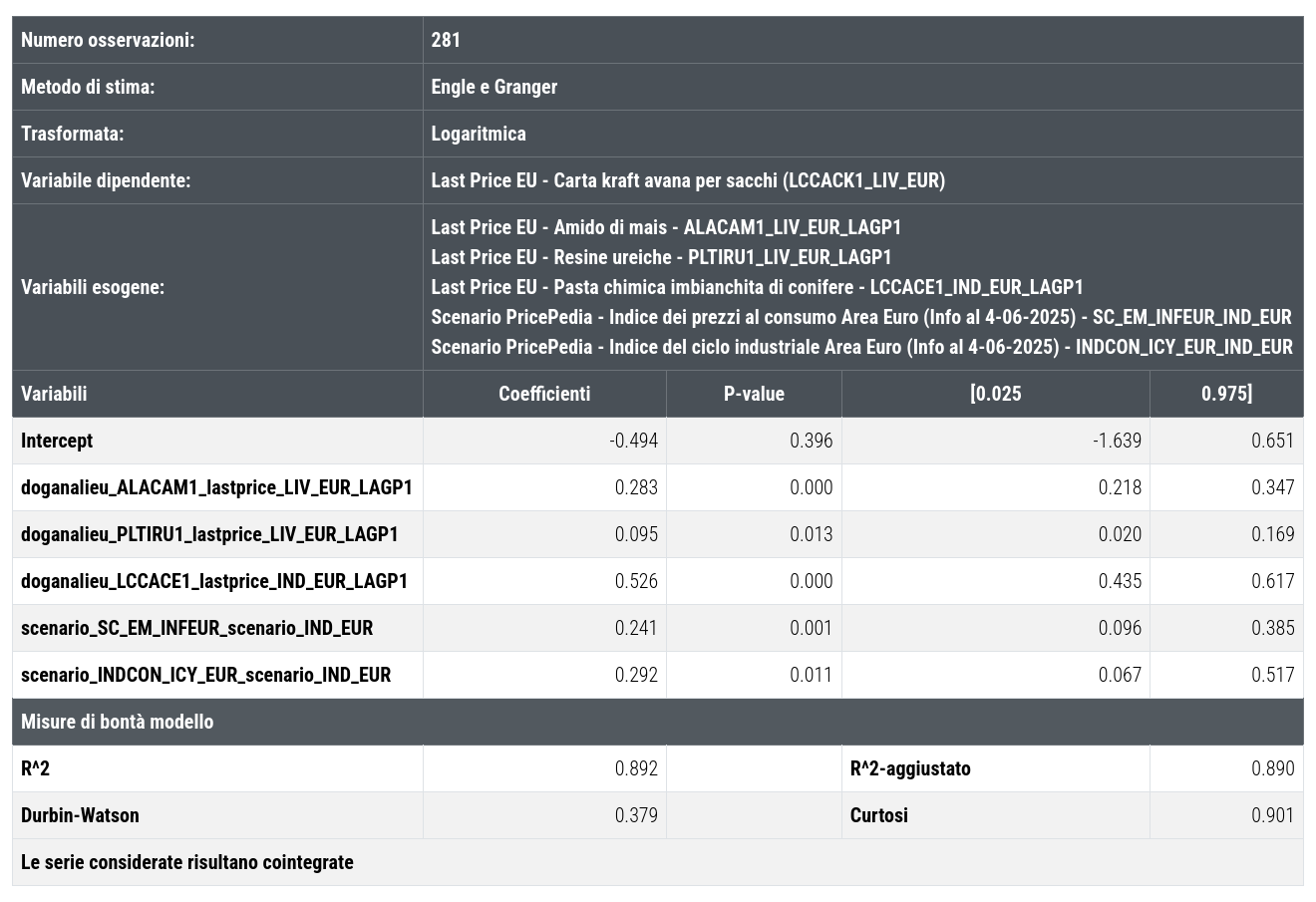Screen dimensions: 1316x902
Task: Click the LCCACE1 upper bound 0.617
Action: (1273, 581)
